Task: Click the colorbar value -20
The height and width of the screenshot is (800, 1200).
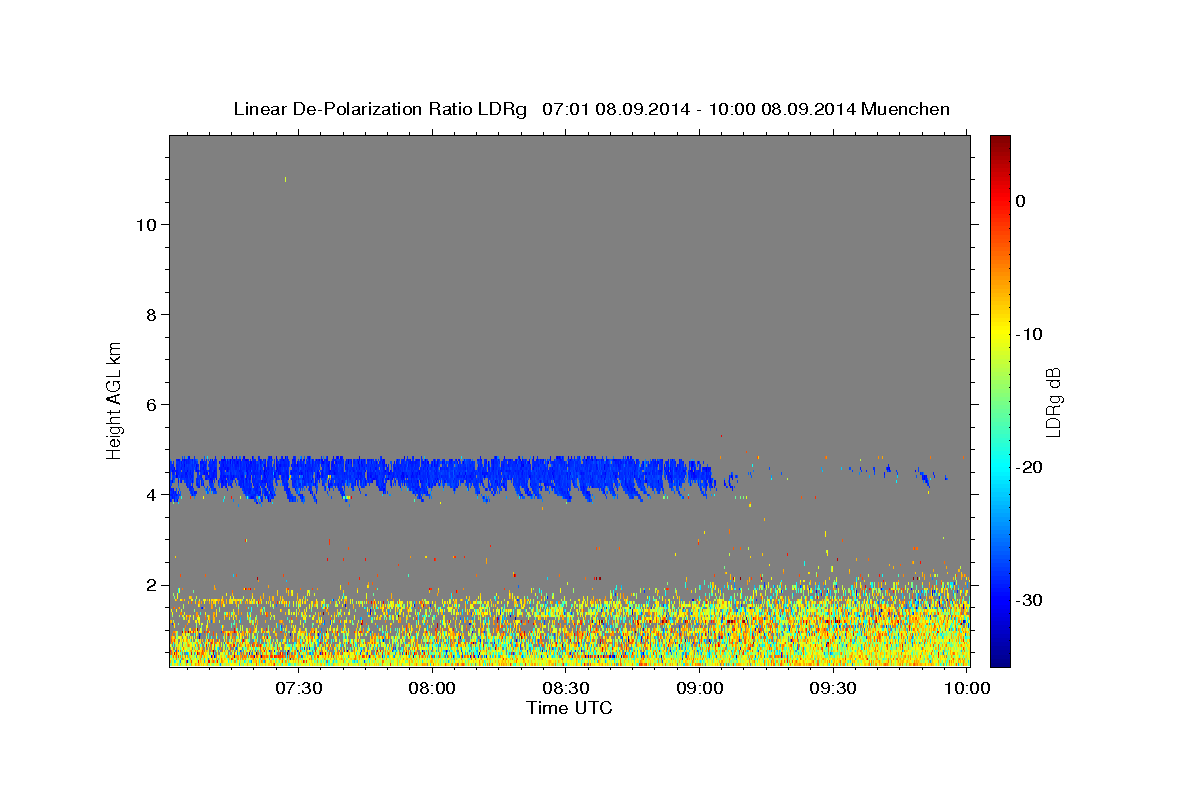Action: [x=1030, y=467]
